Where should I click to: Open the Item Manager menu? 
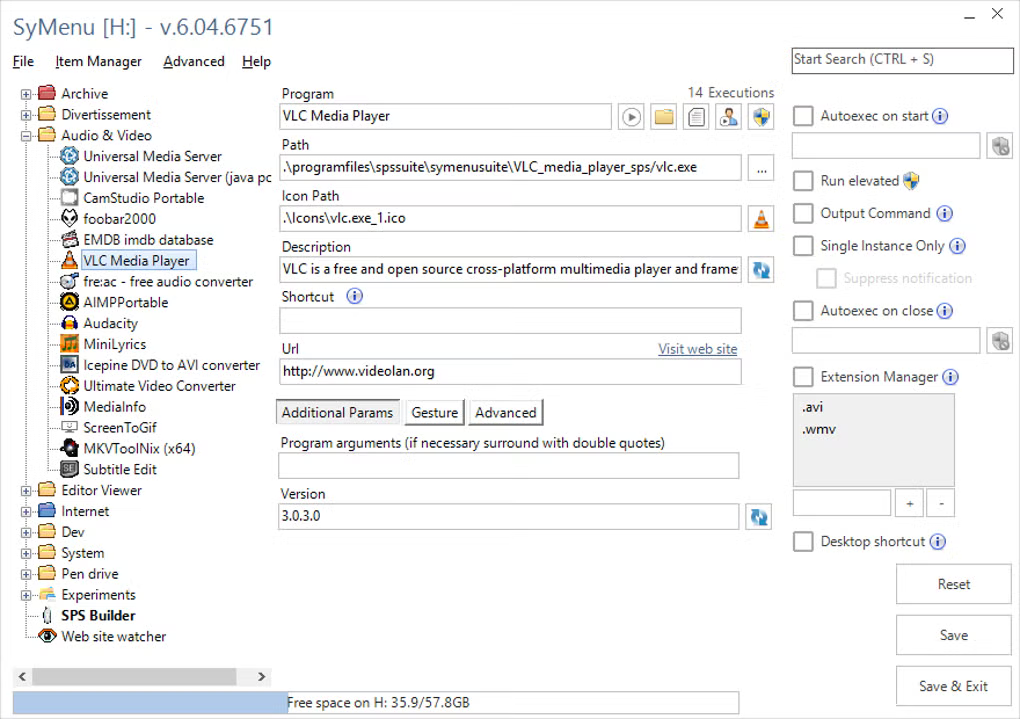pyautogui.click(x=98, y=61)
